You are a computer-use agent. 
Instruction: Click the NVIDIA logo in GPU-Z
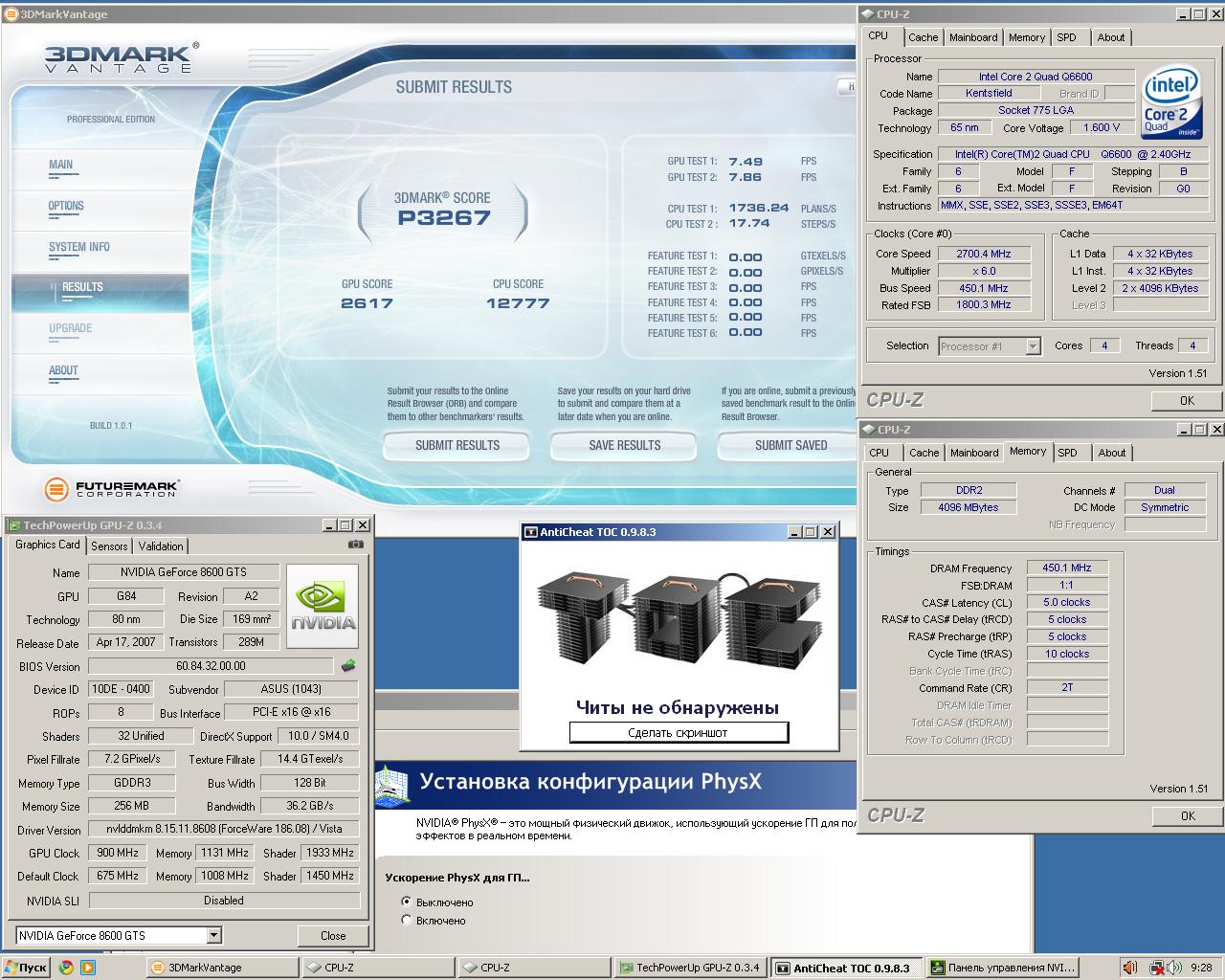[323, 606]
